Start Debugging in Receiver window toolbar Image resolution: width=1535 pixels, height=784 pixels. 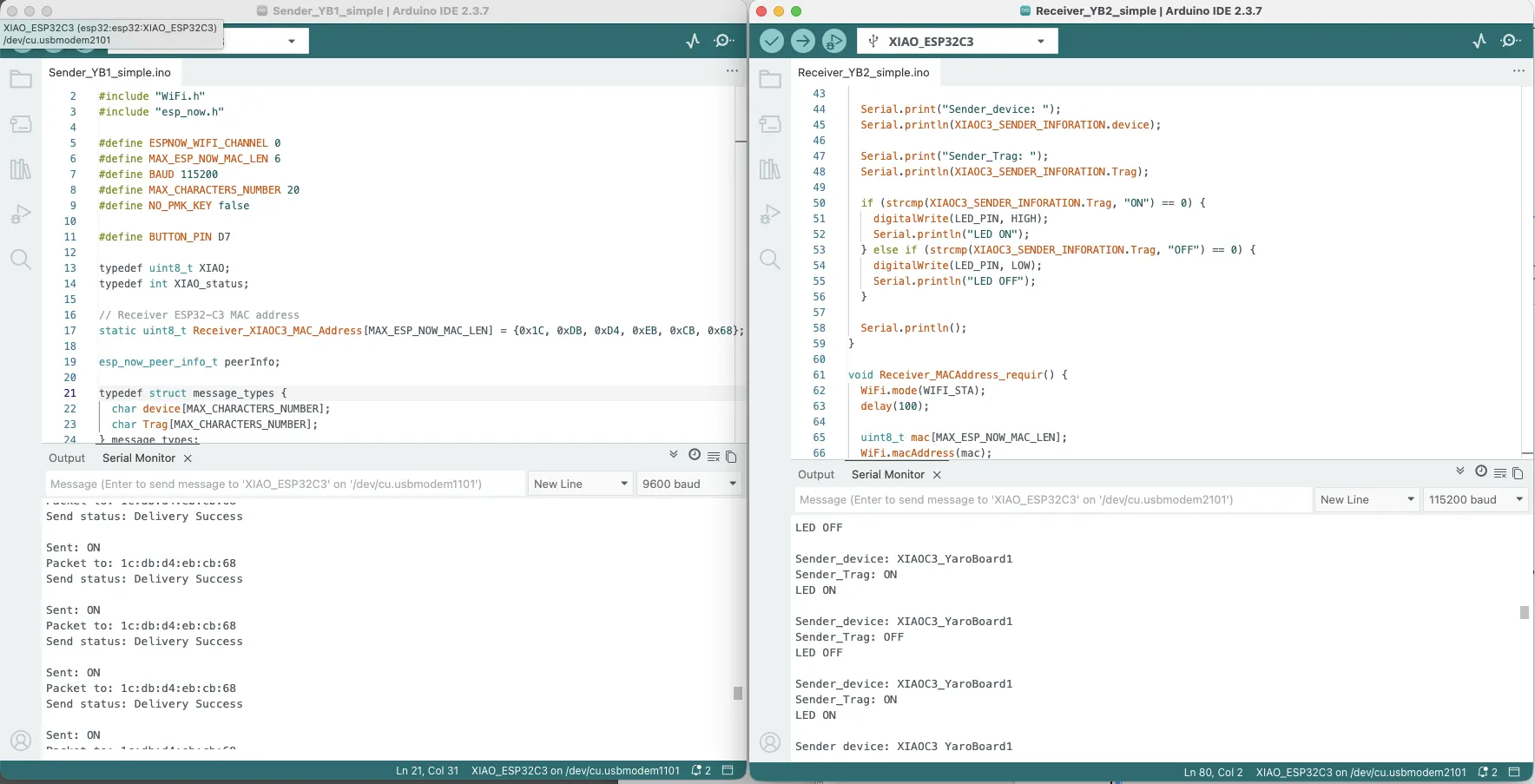(834, 41)
